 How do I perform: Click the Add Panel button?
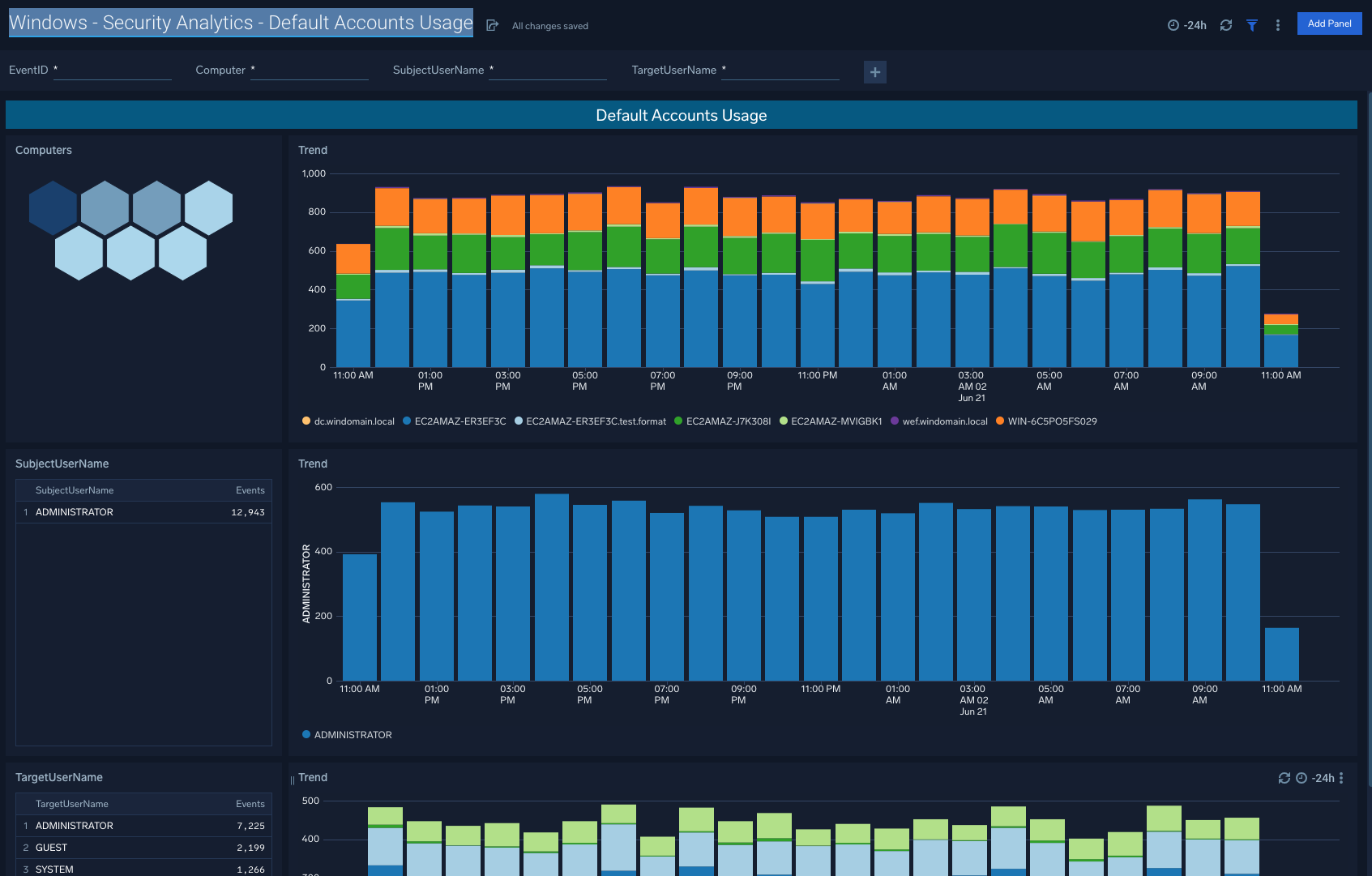point(1329,24)
